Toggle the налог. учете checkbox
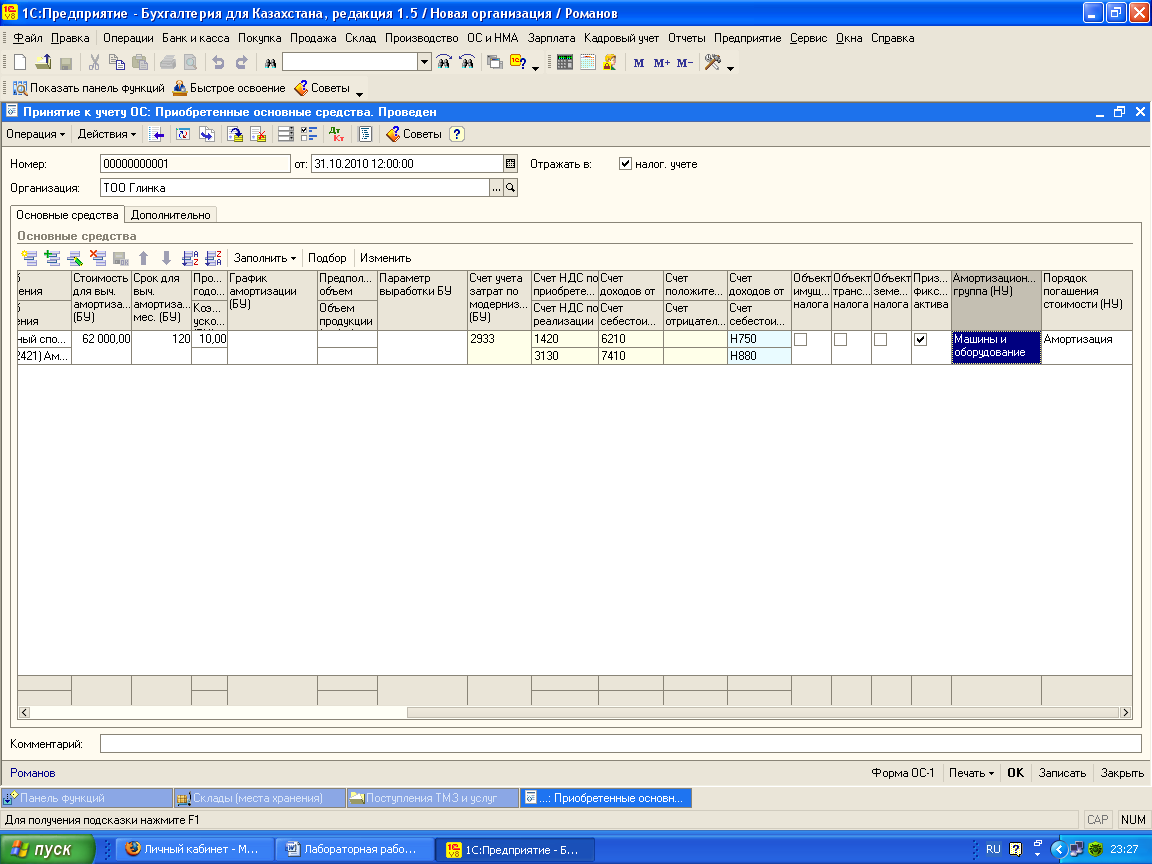Viewport: 1152px width, 864px height. click(x=625, y=164)
